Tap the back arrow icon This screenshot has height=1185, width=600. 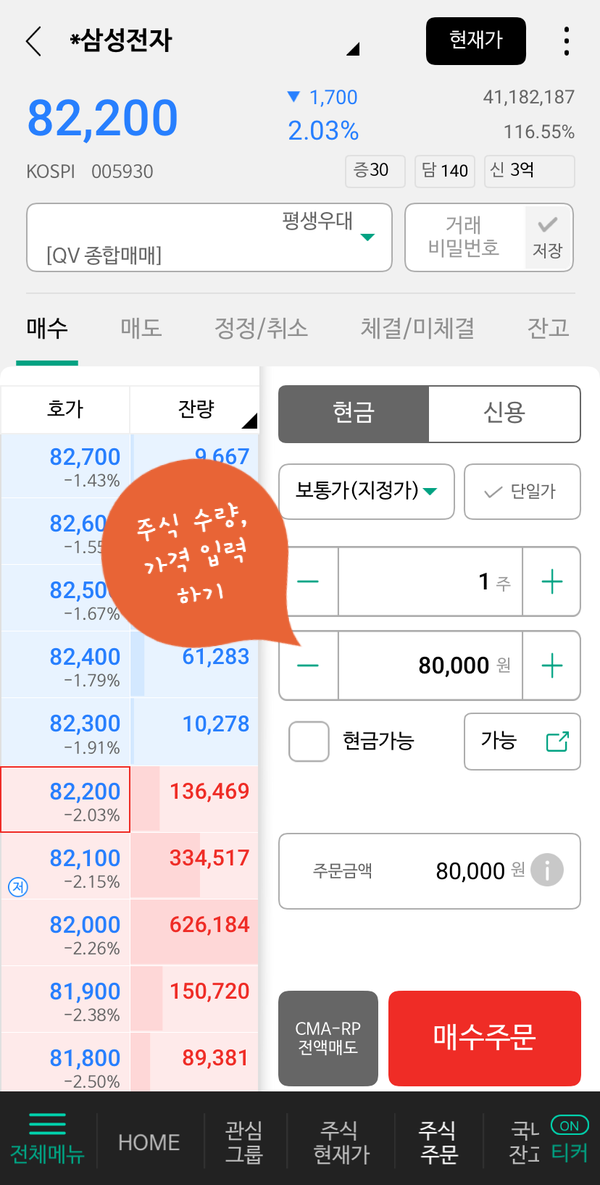point(34,41)
